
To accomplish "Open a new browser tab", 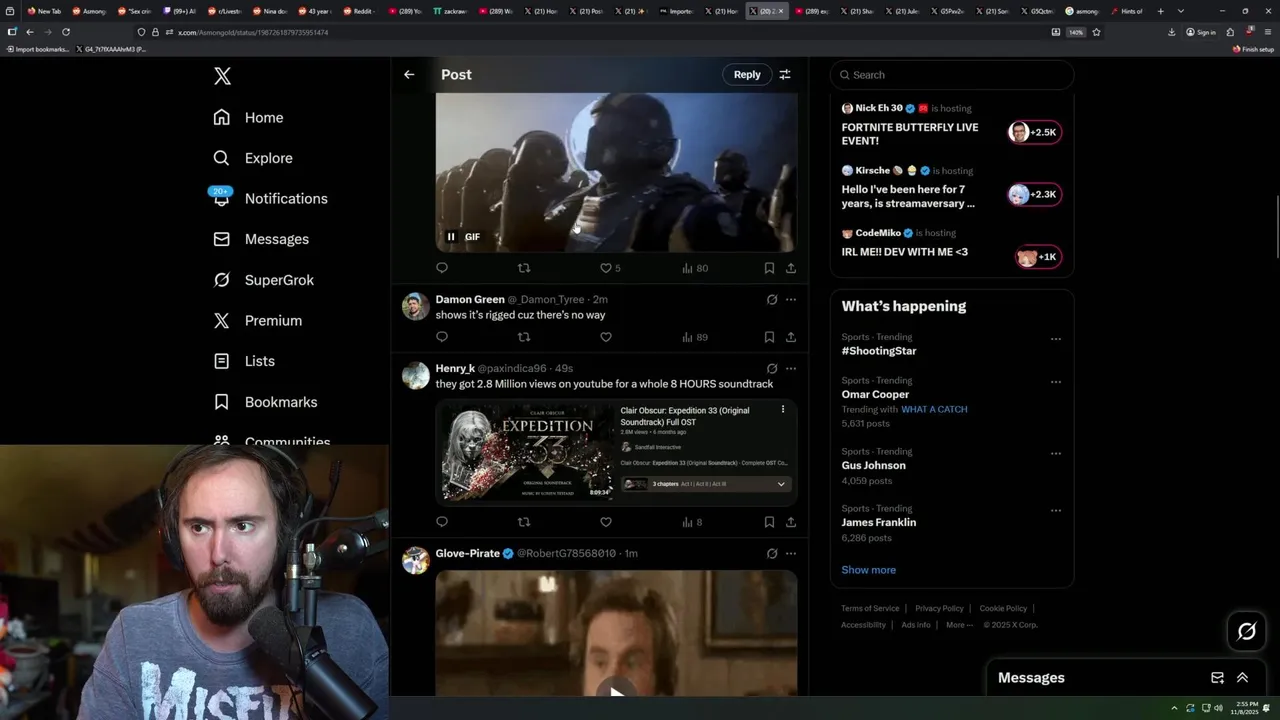I will coord(1160,11).
